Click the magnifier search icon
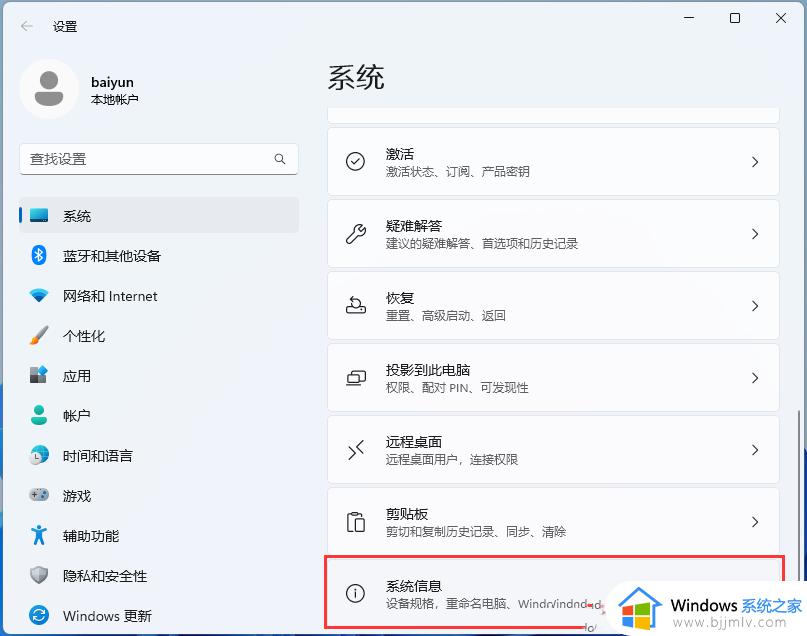The image size is (807, 636). coord(279,159)
